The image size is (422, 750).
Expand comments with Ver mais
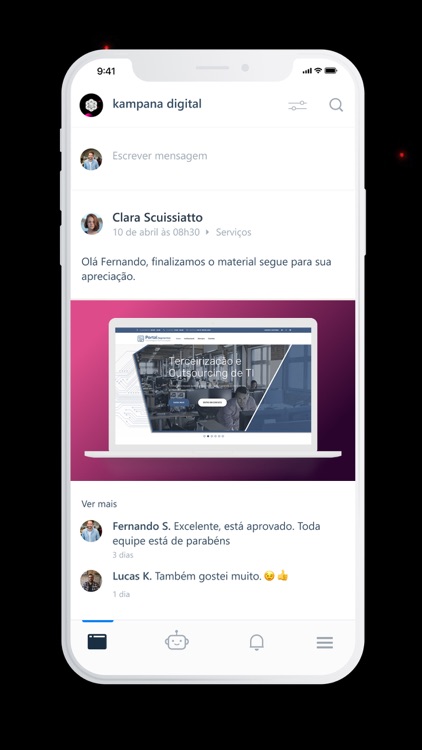click(99, 504)
